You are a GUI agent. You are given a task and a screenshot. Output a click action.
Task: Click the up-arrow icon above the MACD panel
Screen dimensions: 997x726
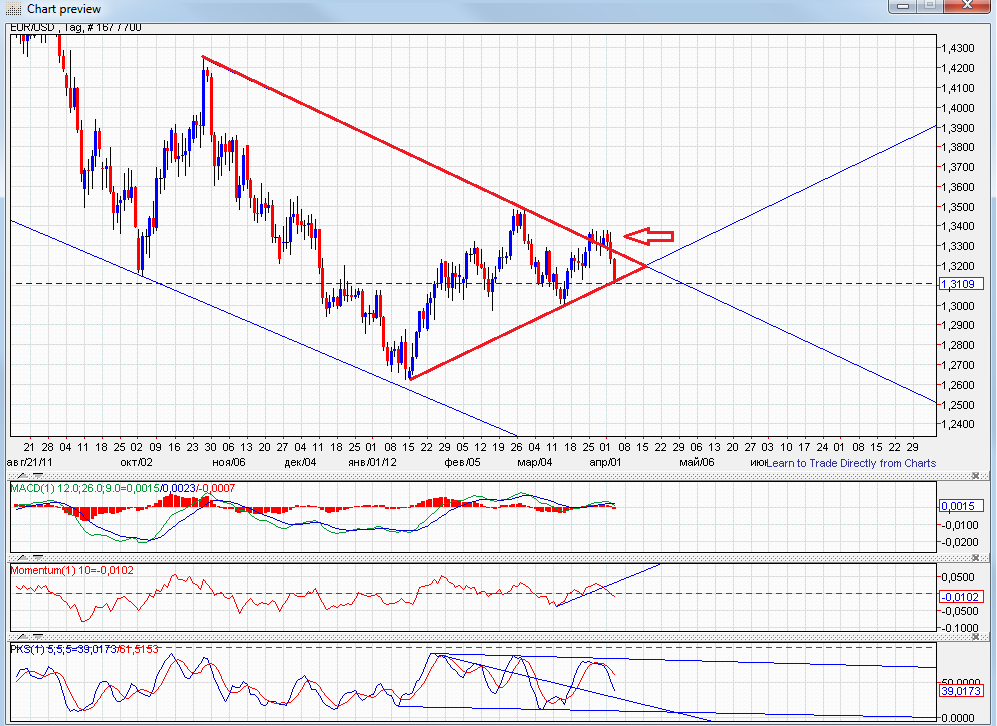(22, 476)
